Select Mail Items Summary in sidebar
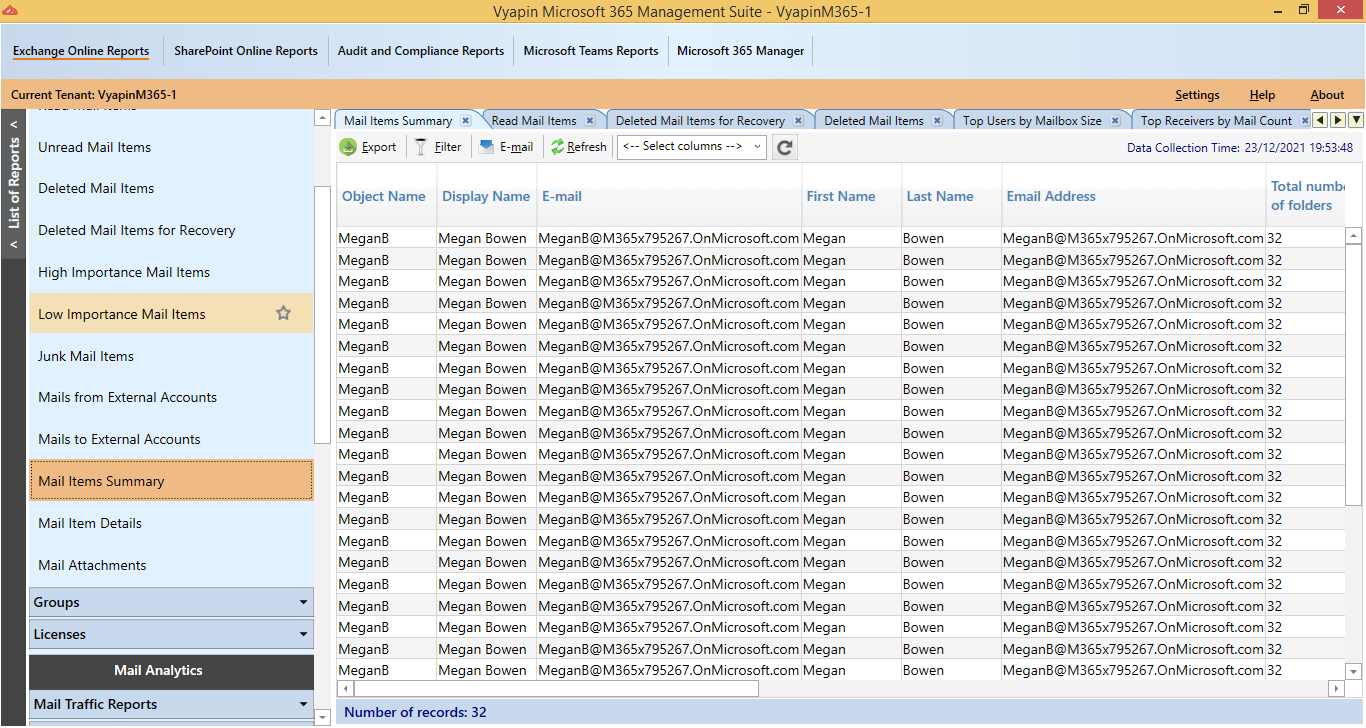Viewport: 1366px width, 728px height. pyautogui.click(x=171, y=481)
